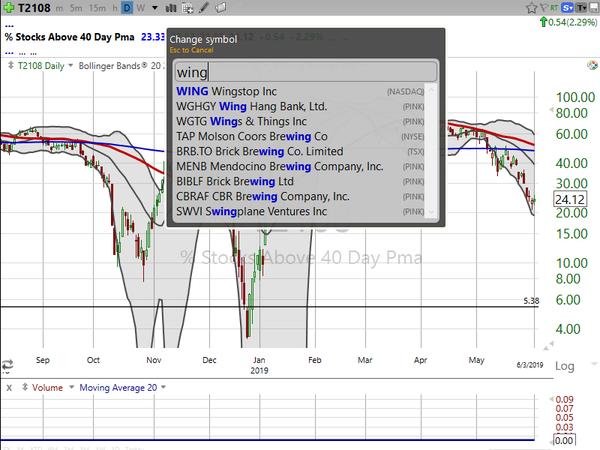Open the T template dropdown button
600x450 pixels.
point(581,8)
